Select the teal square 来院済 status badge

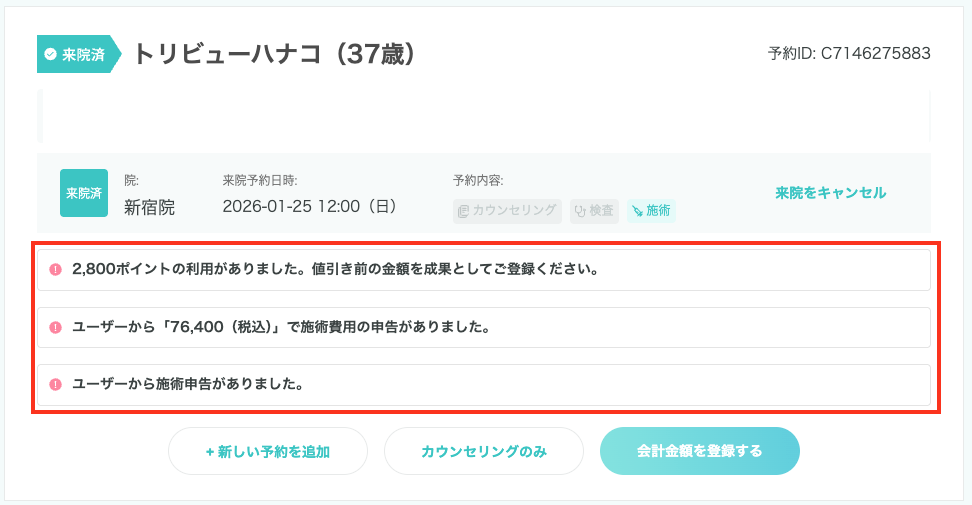84,193
